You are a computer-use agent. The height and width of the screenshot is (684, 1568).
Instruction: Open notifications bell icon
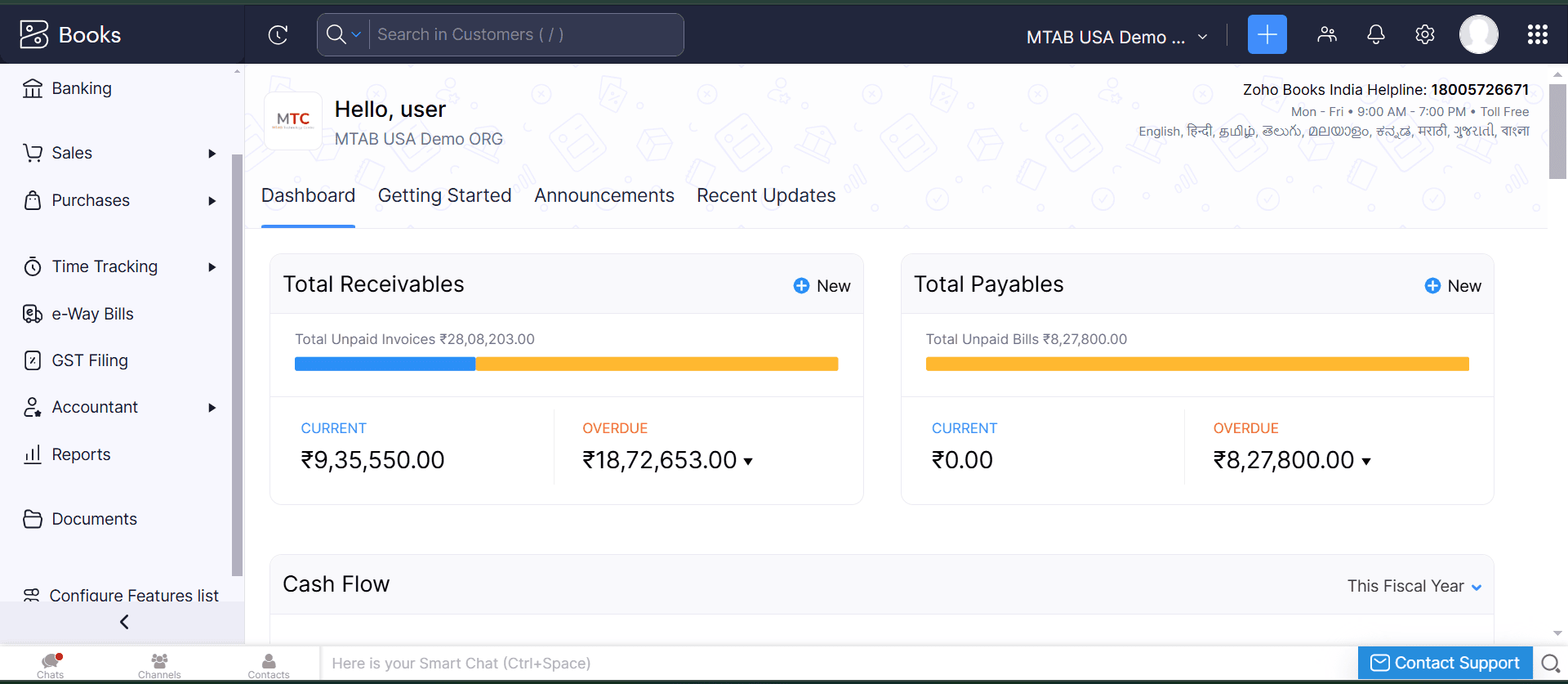click(x=1376, y=34)
